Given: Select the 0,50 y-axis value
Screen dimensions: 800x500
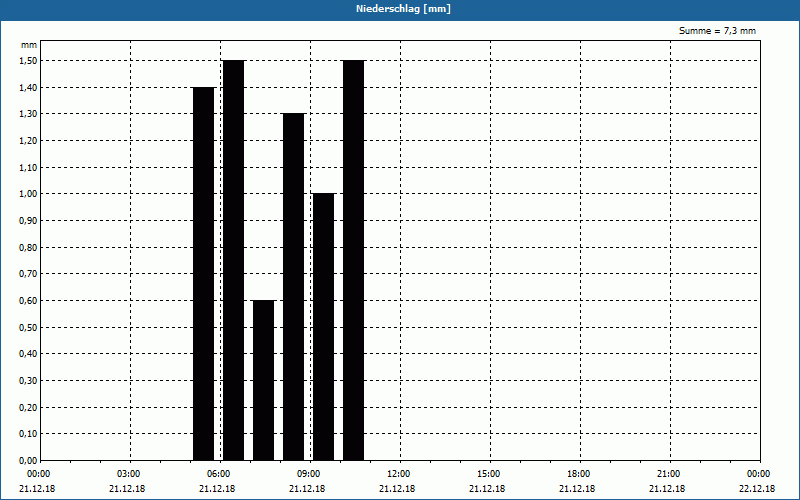Looking at the screenshot, I should pos(28,328).
